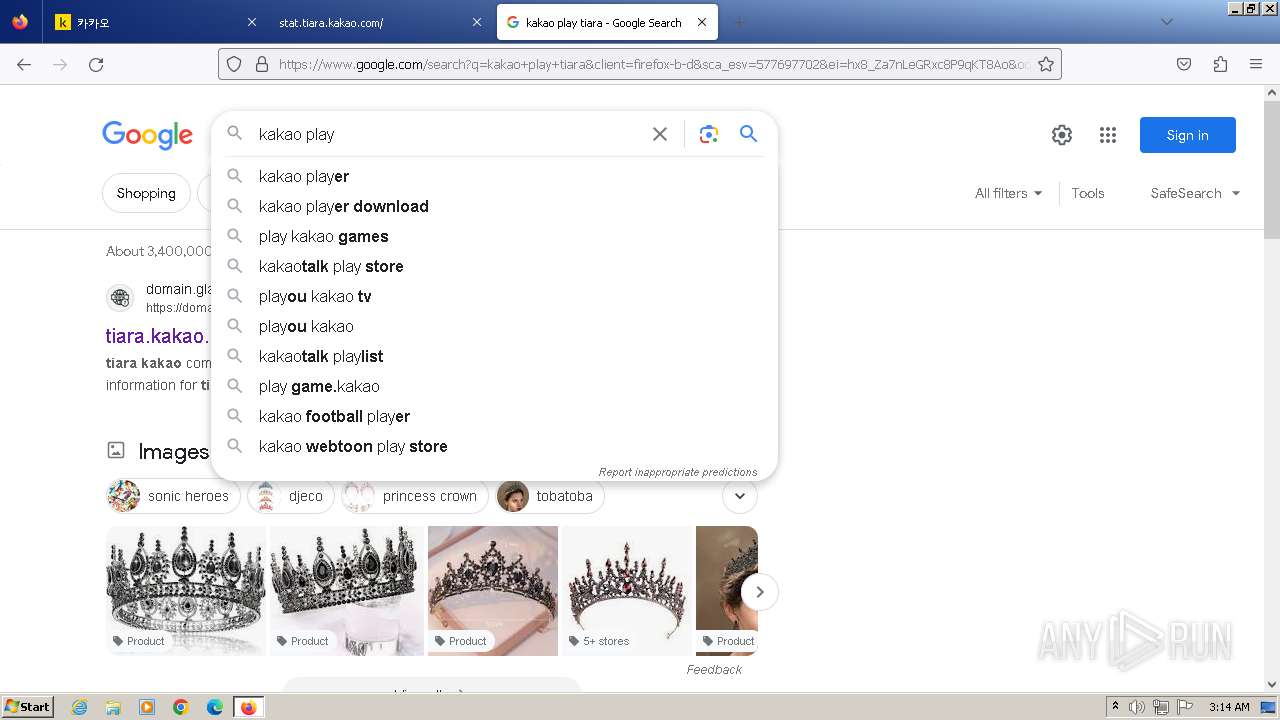The image size is (1280, 720).
Task: Open Google quick settings gear
Action: [1062, 135]
